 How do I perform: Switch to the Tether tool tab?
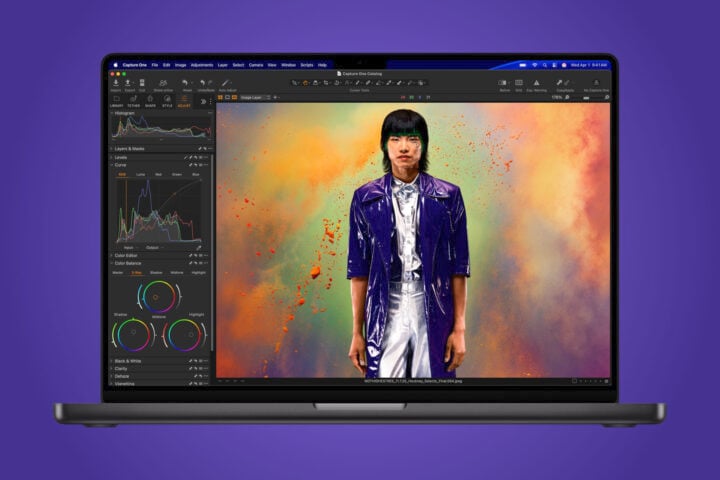pos(134,102)
